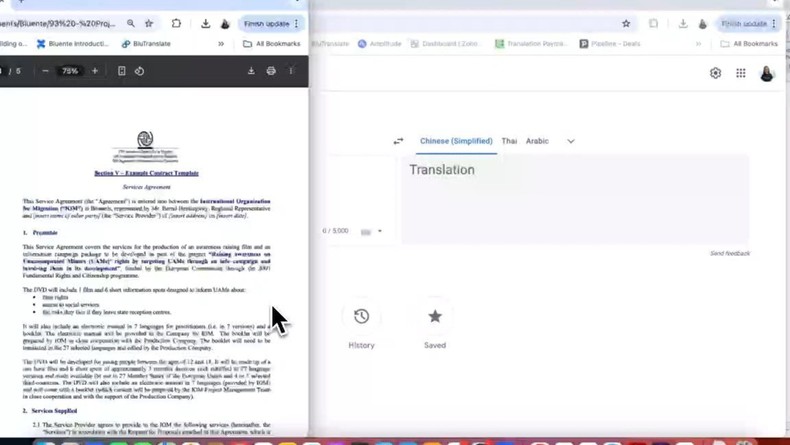
Task: Click Send feedback link
Action: [x=729, y=254]
